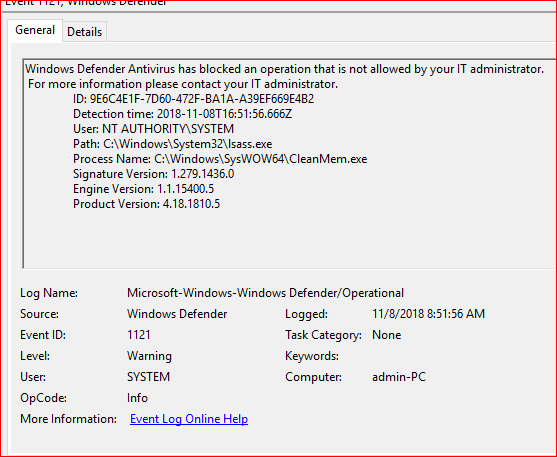Click the Log Name value Microsoft-Windows-Windows Defender/Operational
557x457 pixels.
tap(265, 293)
